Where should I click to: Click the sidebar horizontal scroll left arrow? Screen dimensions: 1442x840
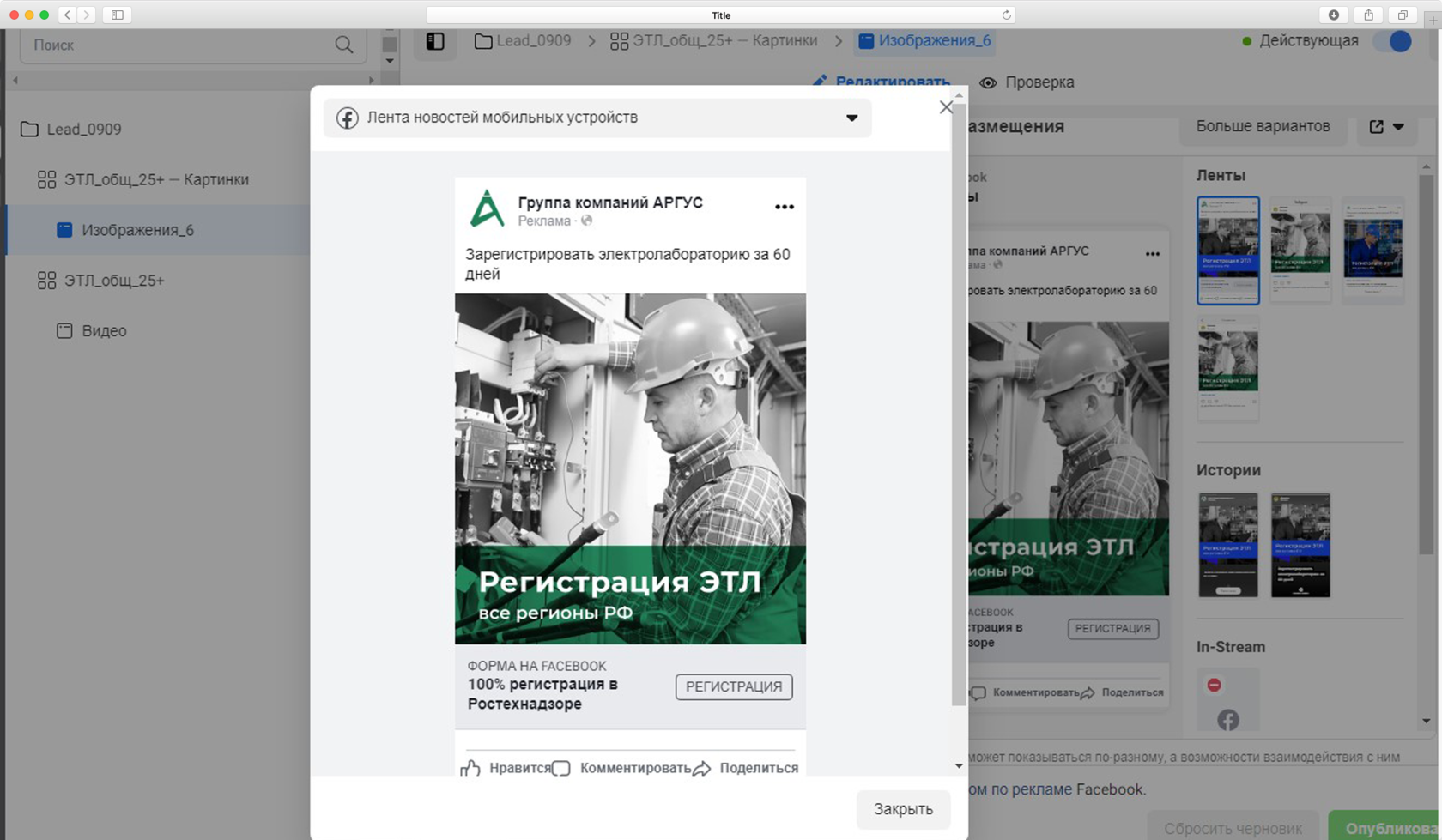coord(15,80)
